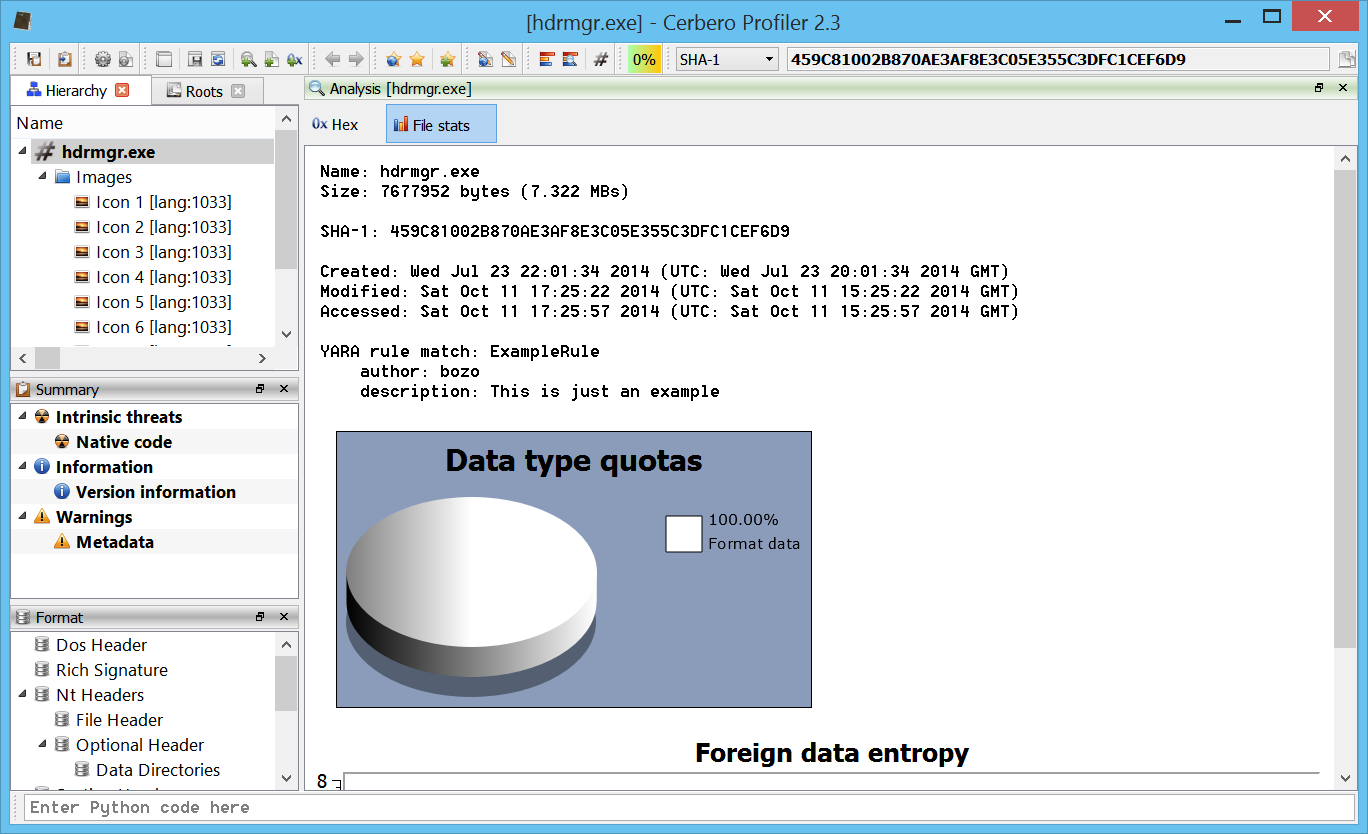Click the second gear icon in toolbar
This screenshot has width=1368, height=834.
click(x=126, y=59)
